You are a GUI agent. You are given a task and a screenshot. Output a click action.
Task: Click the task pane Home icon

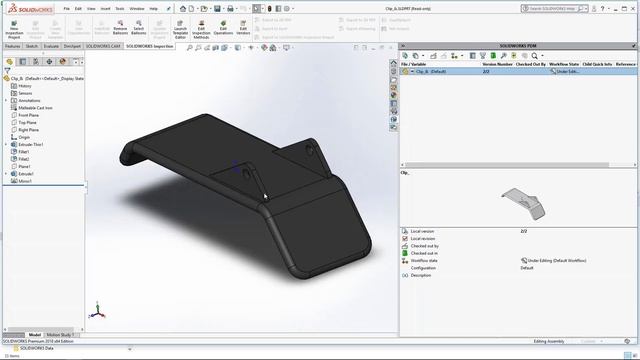click(393, 63)
